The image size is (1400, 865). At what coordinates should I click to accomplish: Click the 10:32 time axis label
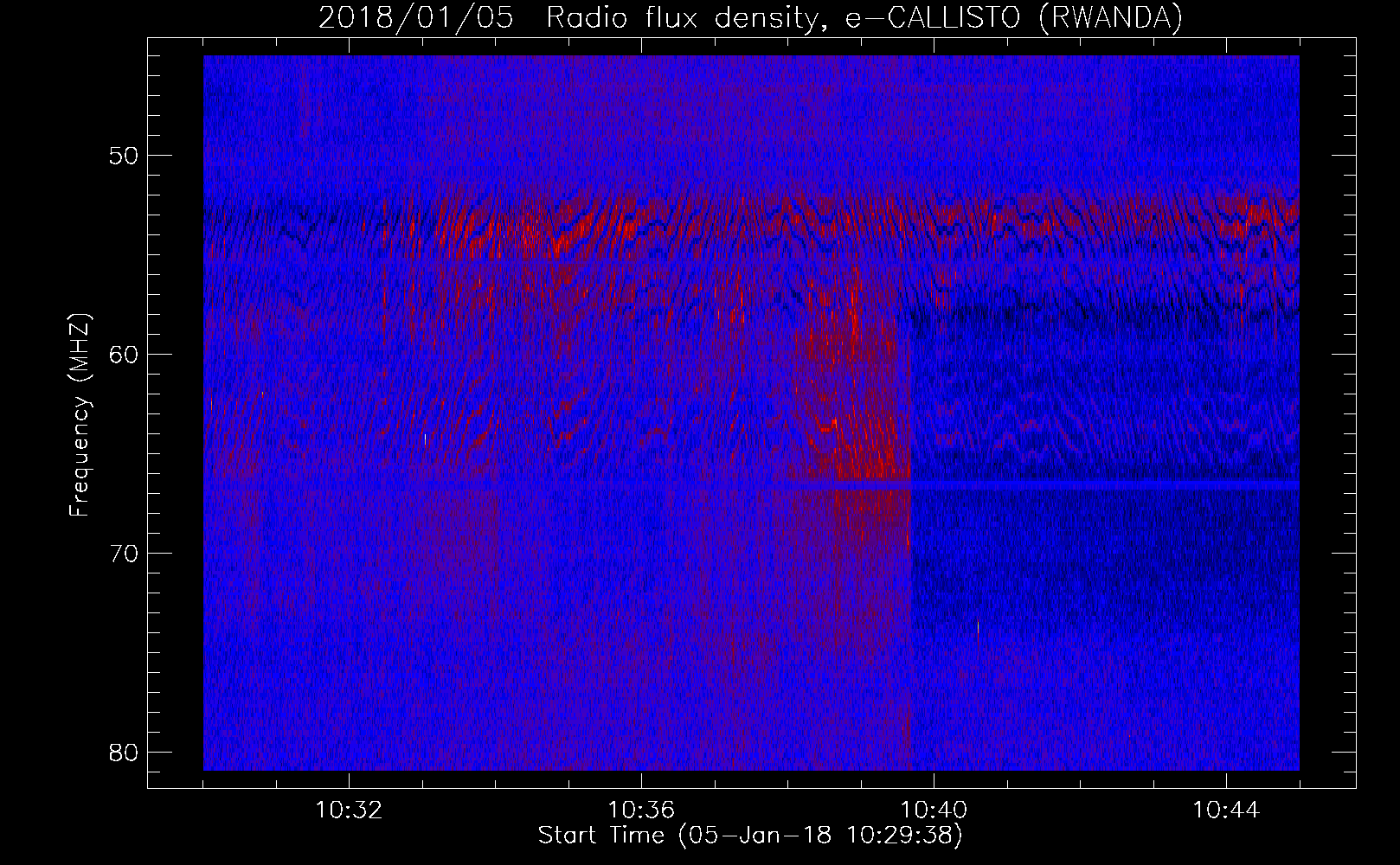pos(349,811)
